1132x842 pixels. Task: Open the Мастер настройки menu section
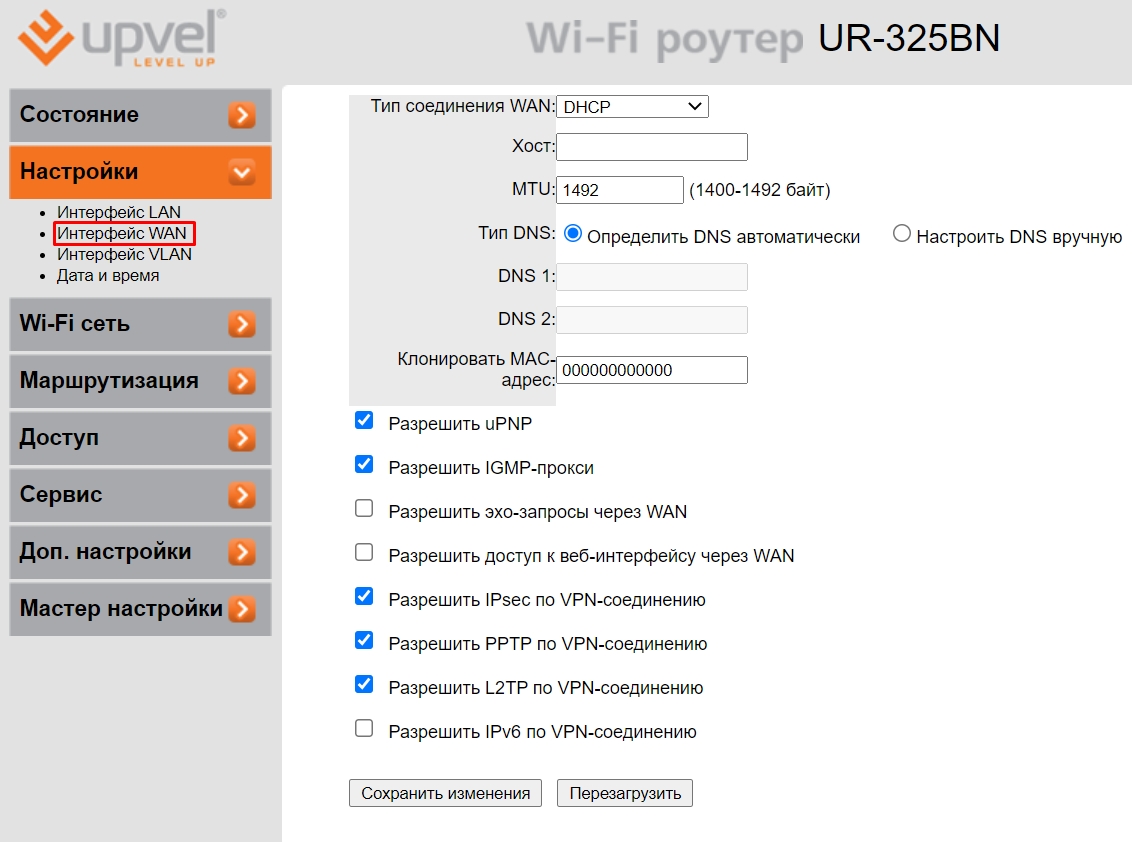140,609
